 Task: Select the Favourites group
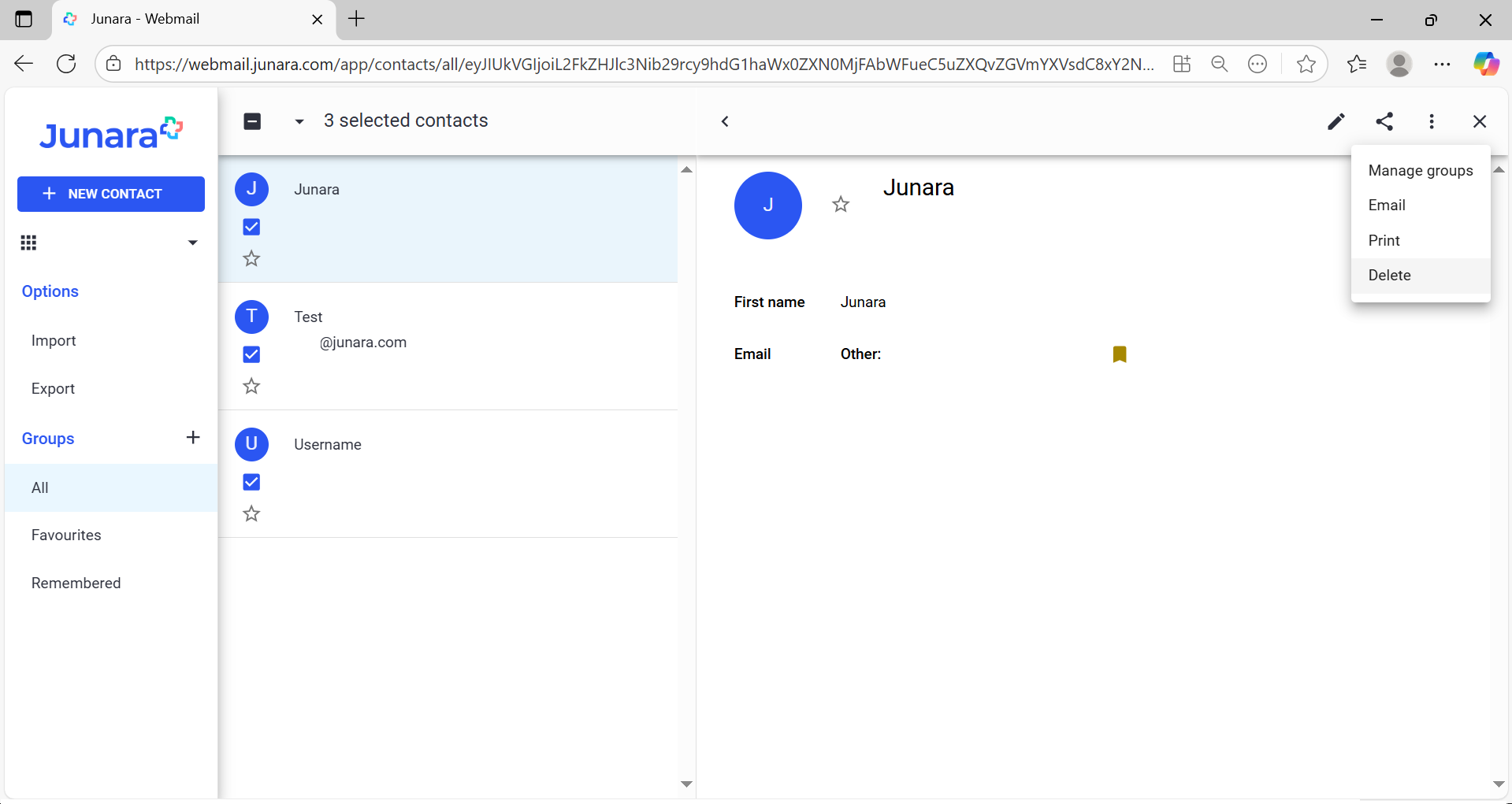point(111,535)
